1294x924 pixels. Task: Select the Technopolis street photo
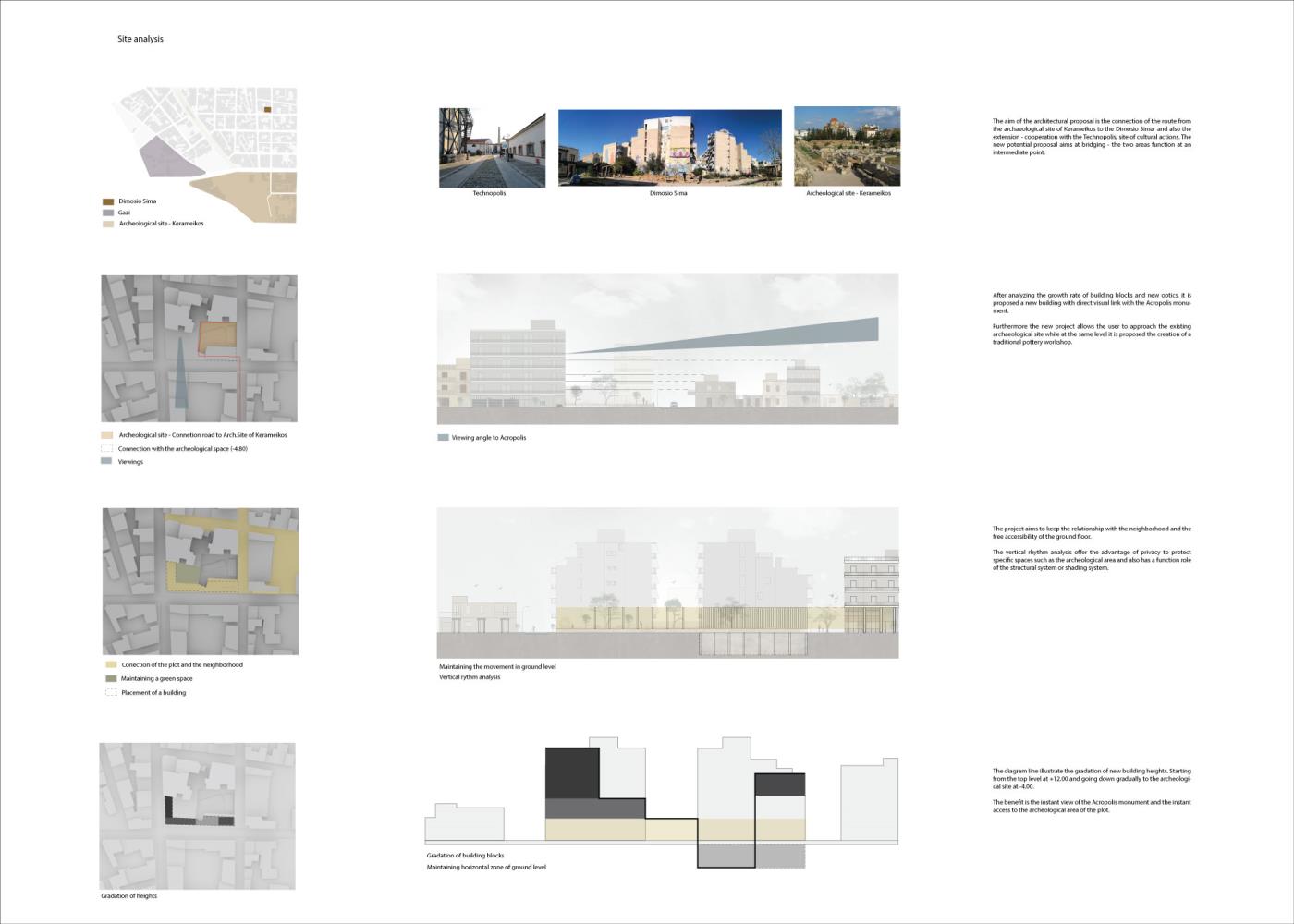point(492,149)
